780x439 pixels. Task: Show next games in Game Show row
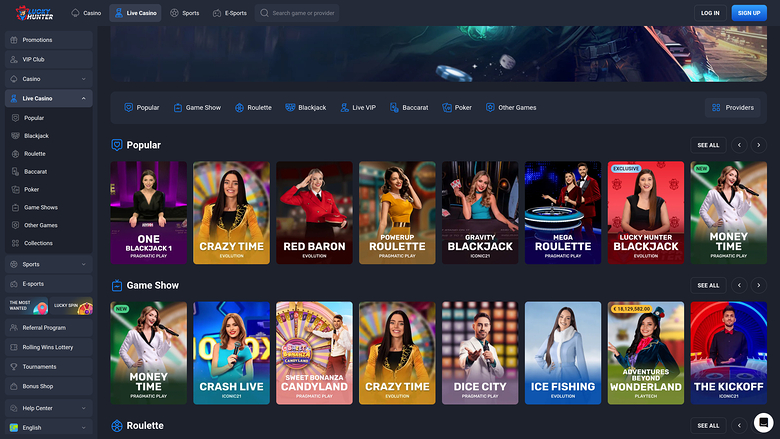pyautogui.click(x=759, y=285)
